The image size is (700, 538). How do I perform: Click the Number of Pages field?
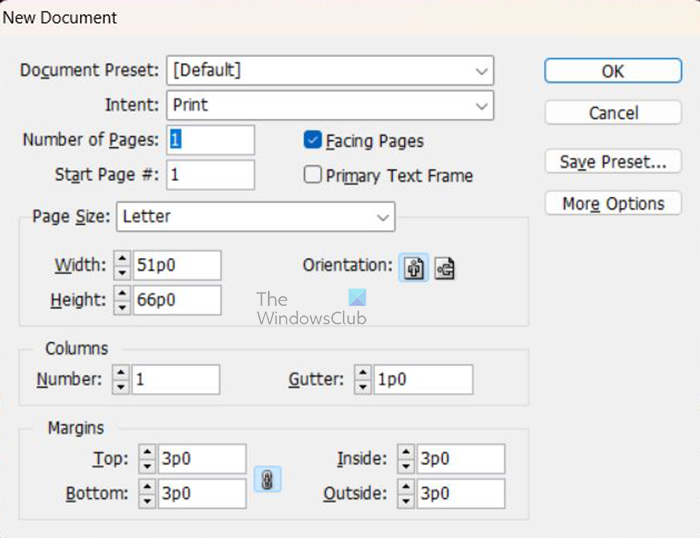click(211, 140)
